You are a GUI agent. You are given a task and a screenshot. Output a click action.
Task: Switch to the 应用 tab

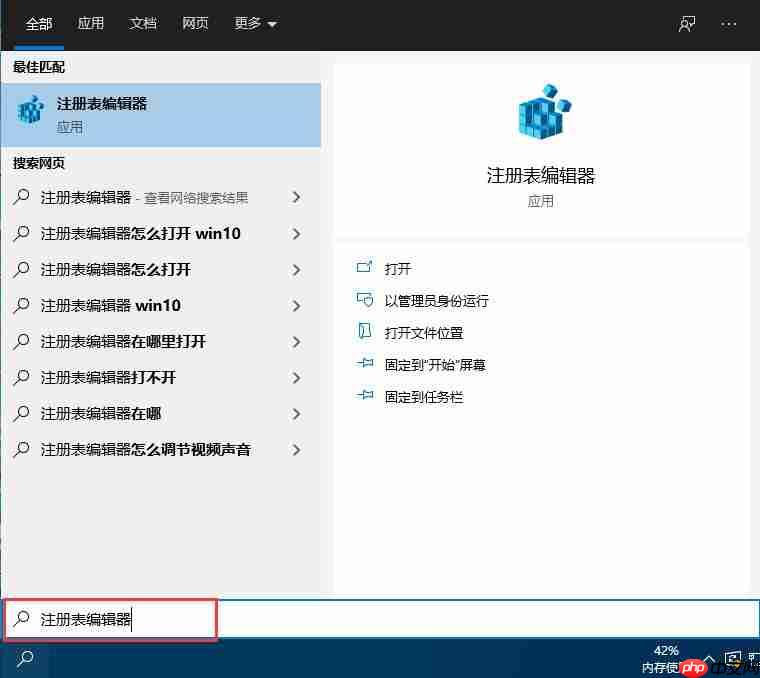(x=91, y=23)
